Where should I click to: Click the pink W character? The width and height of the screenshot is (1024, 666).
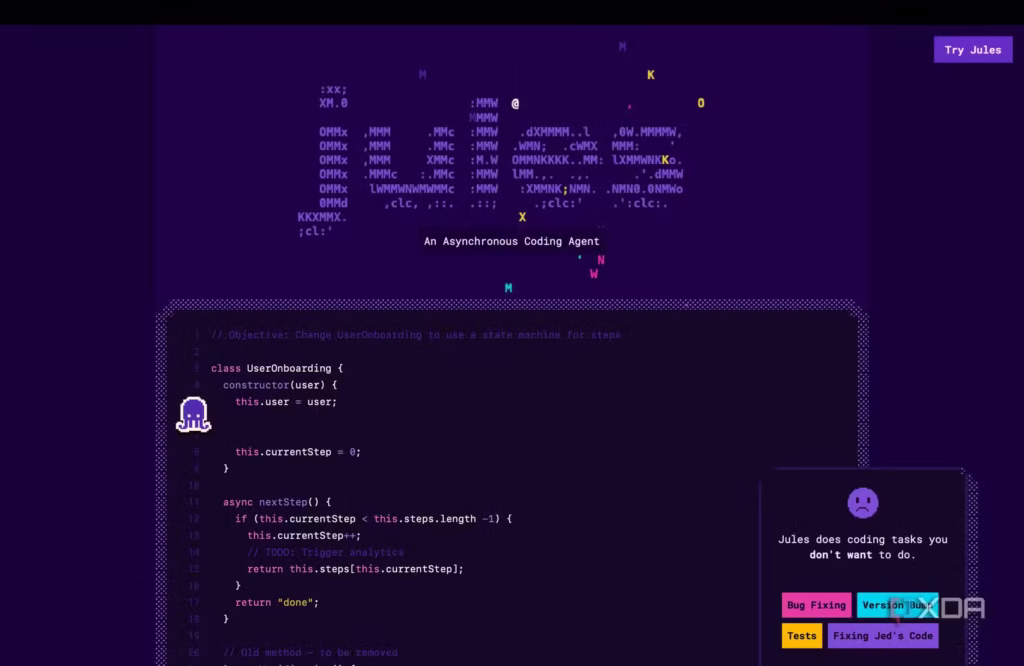tap(594, 274)
